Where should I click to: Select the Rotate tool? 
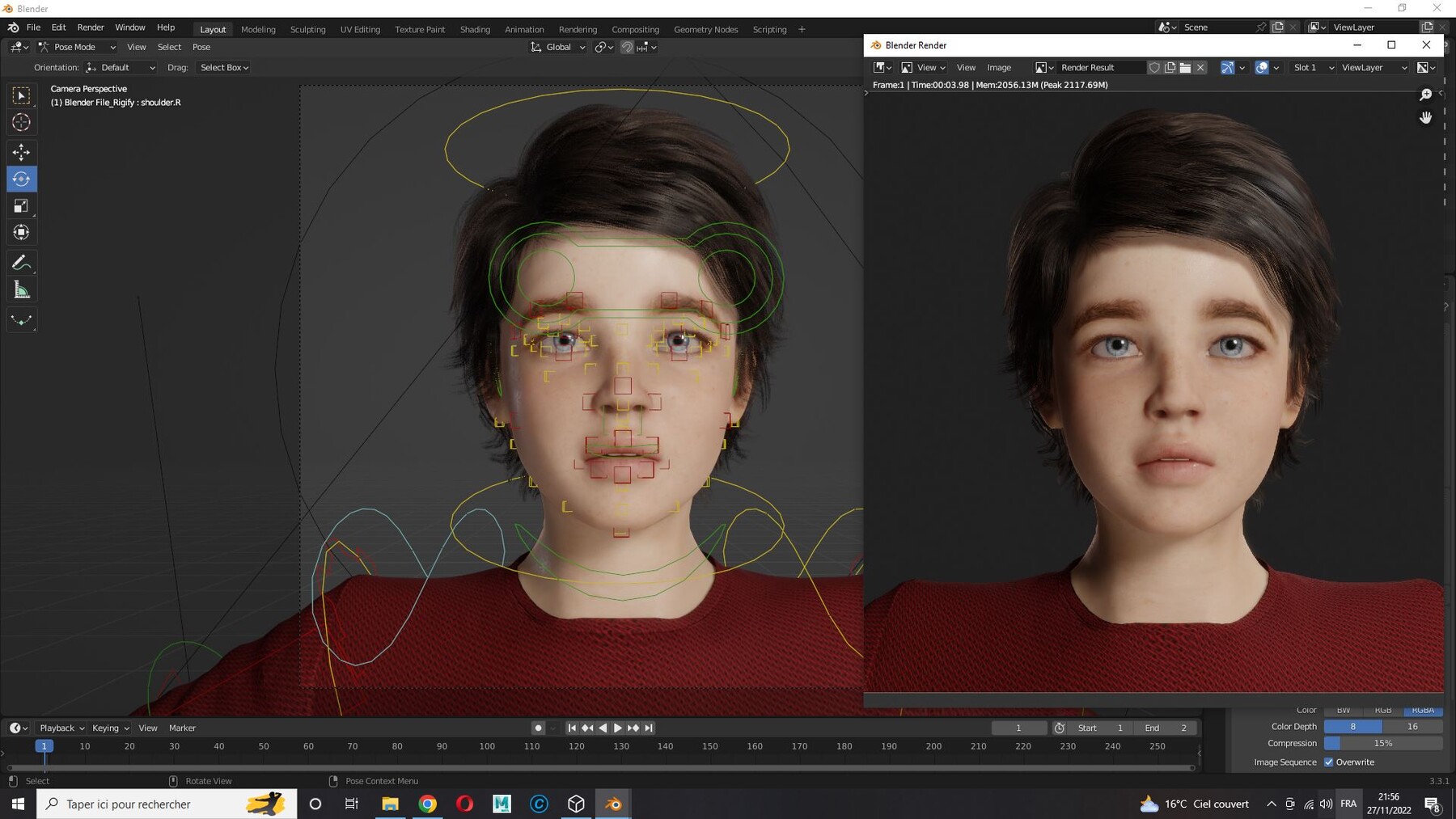21,179
